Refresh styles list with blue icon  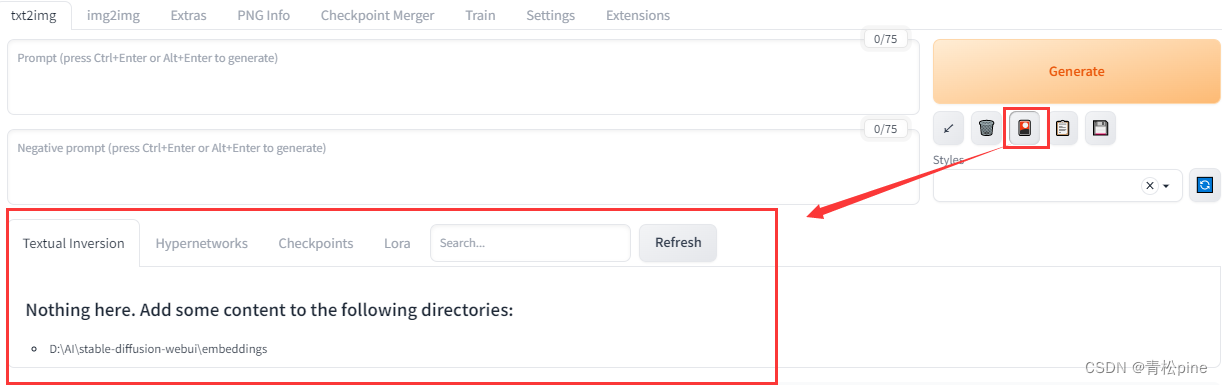point(1204,185)
